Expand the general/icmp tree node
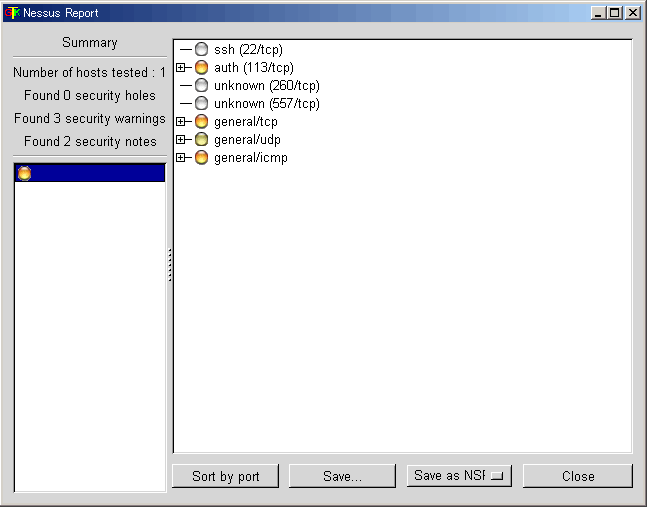The width and height of the screenshot is (647, 507). [180, 158]
